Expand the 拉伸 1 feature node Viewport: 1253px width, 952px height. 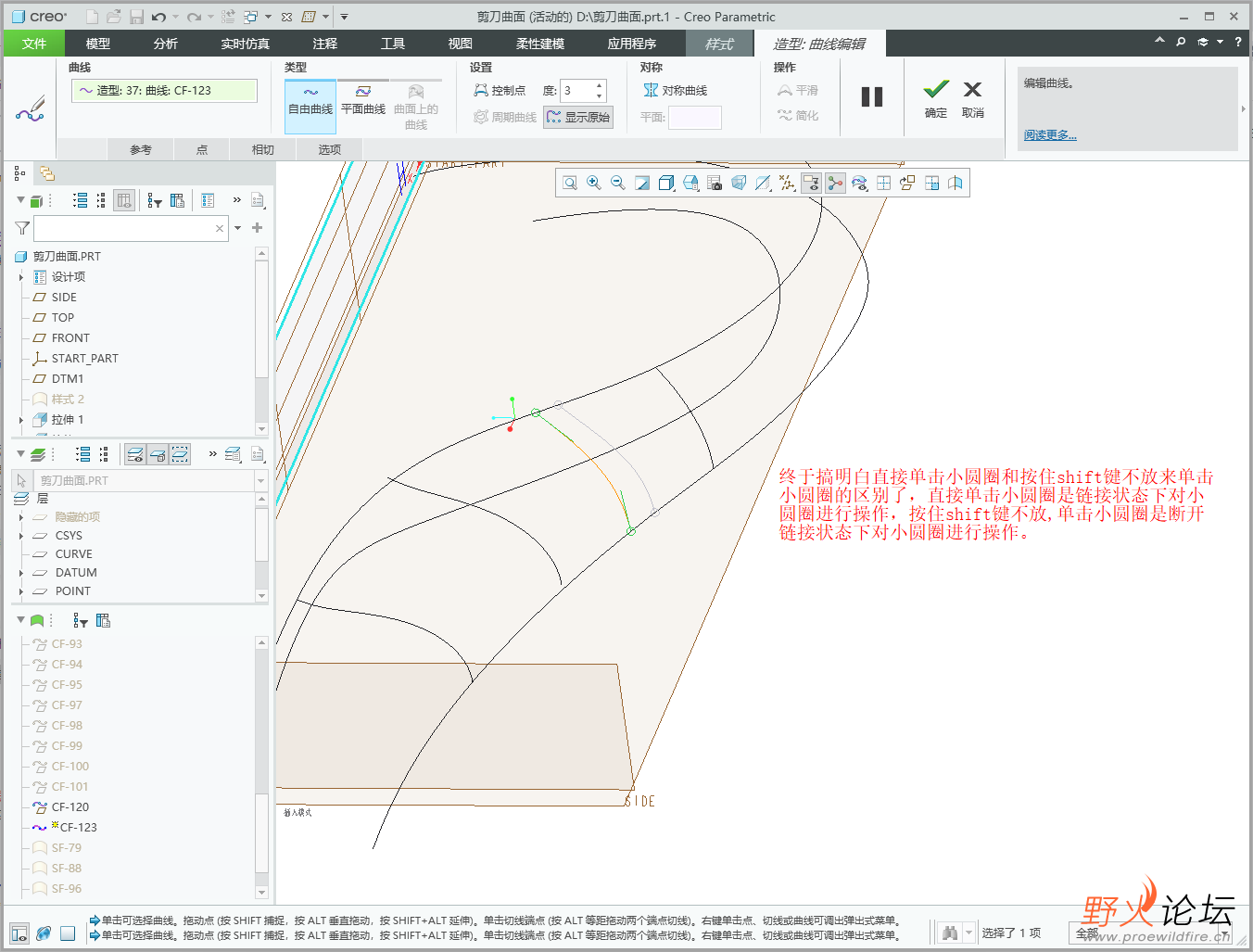(21, 420)
